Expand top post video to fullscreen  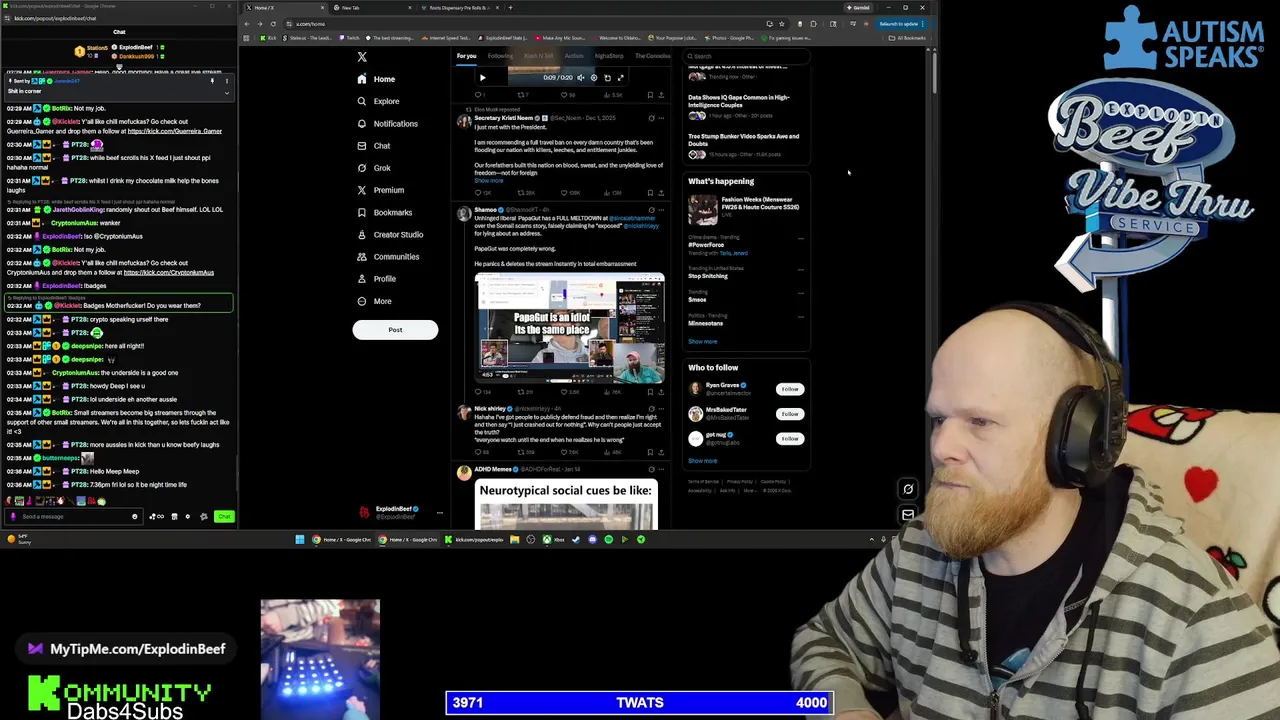[x=620, y=77]
